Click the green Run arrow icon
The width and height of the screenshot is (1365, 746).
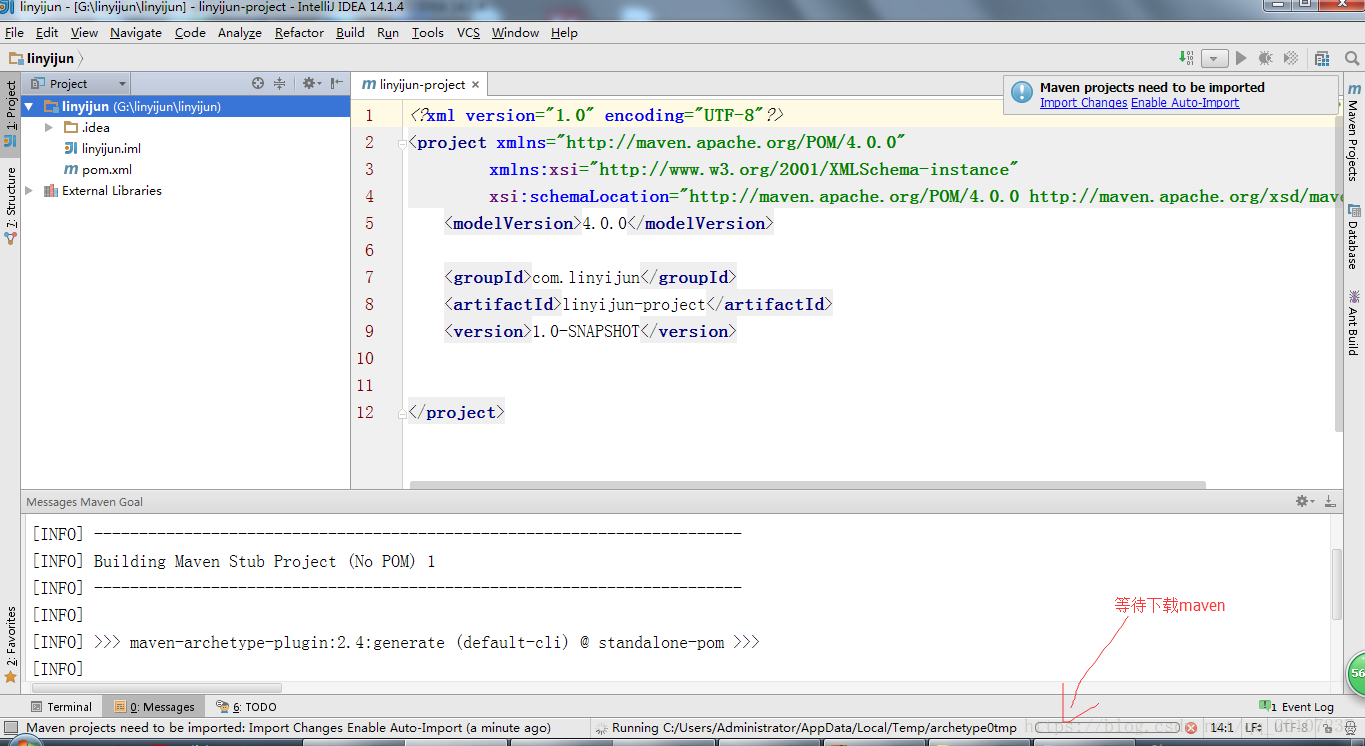coord(1241,58)
